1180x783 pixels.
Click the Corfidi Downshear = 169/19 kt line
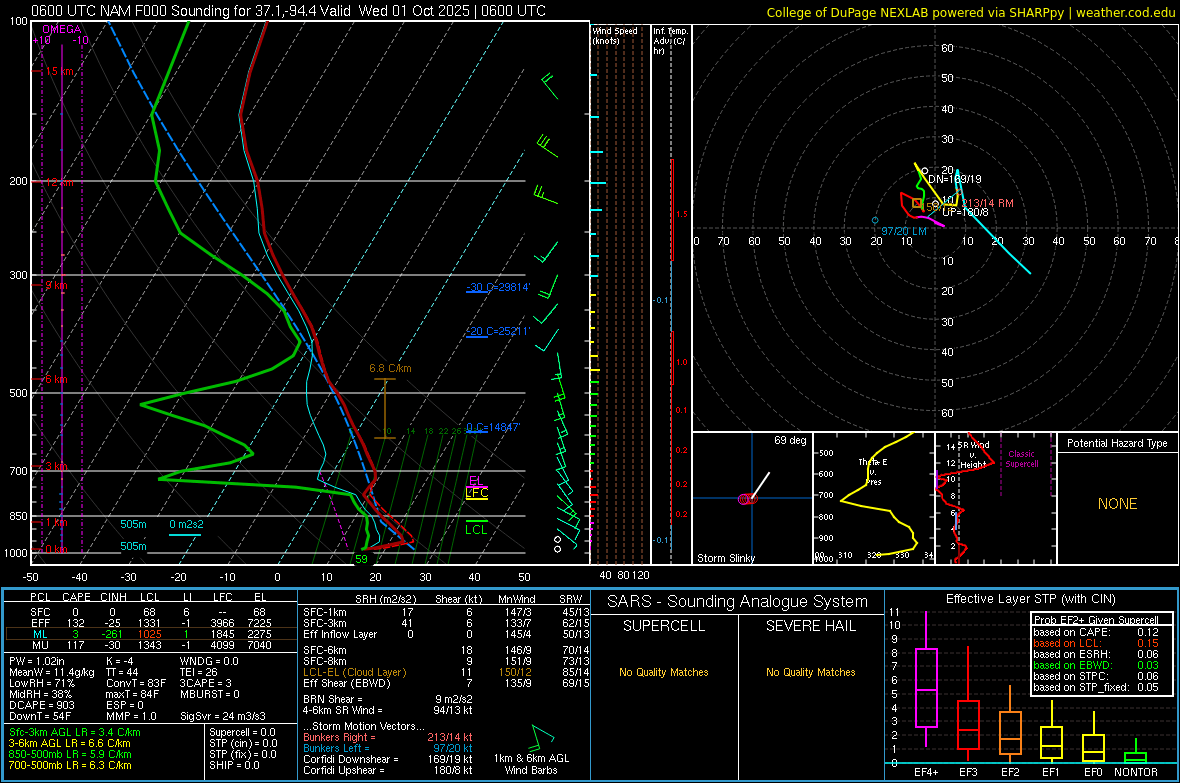[x=388, y=759]
